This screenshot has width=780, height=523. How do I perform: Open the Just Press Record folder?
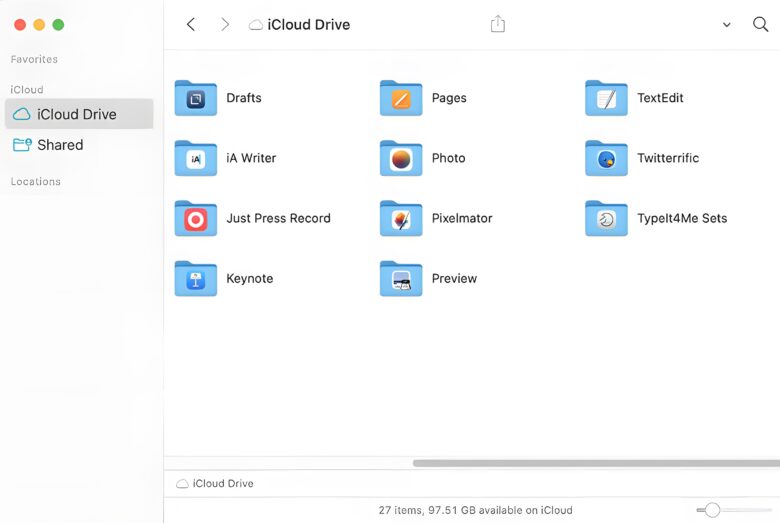pos(196,218)
